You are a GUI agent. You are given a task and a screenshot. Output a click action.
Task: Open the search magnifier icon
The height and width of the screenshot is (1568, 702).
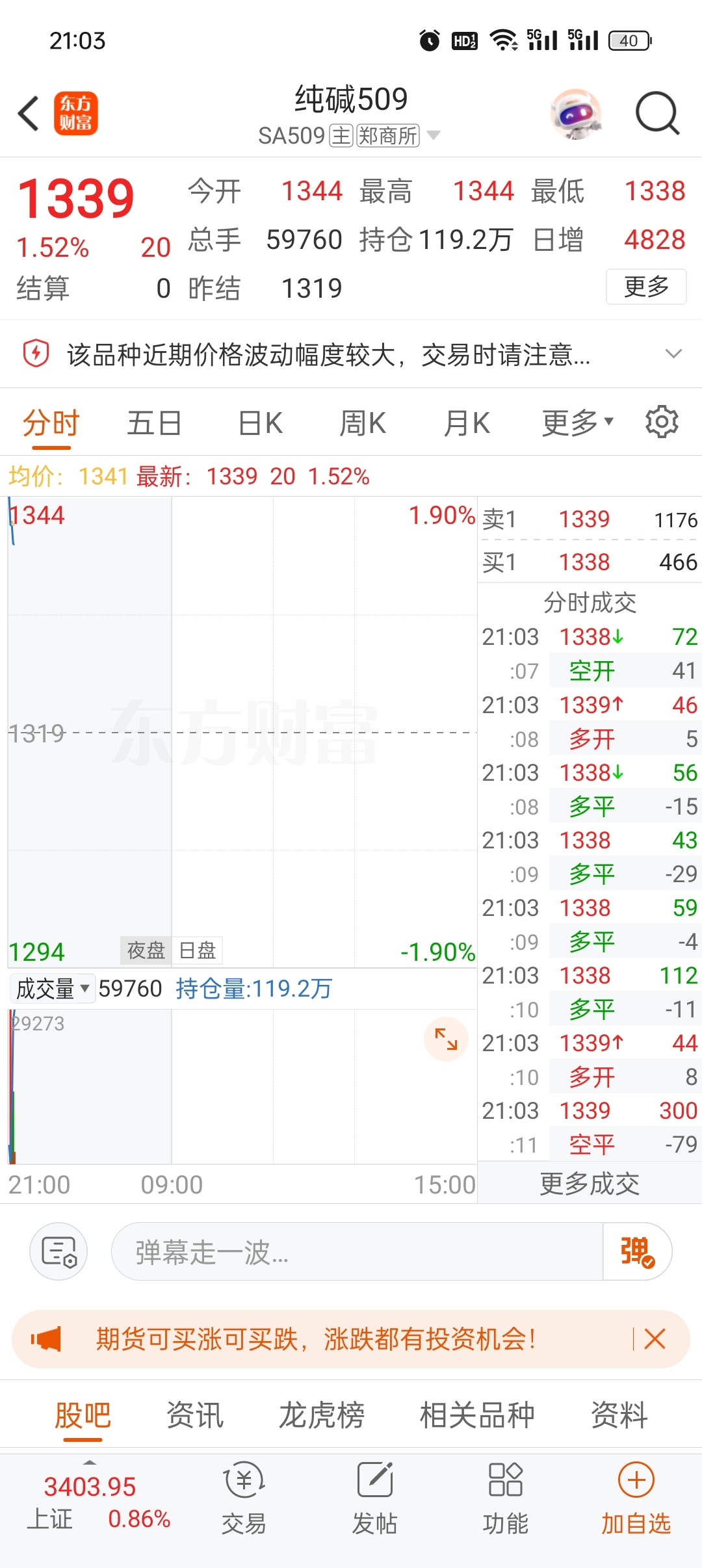(x=657, y=113)
